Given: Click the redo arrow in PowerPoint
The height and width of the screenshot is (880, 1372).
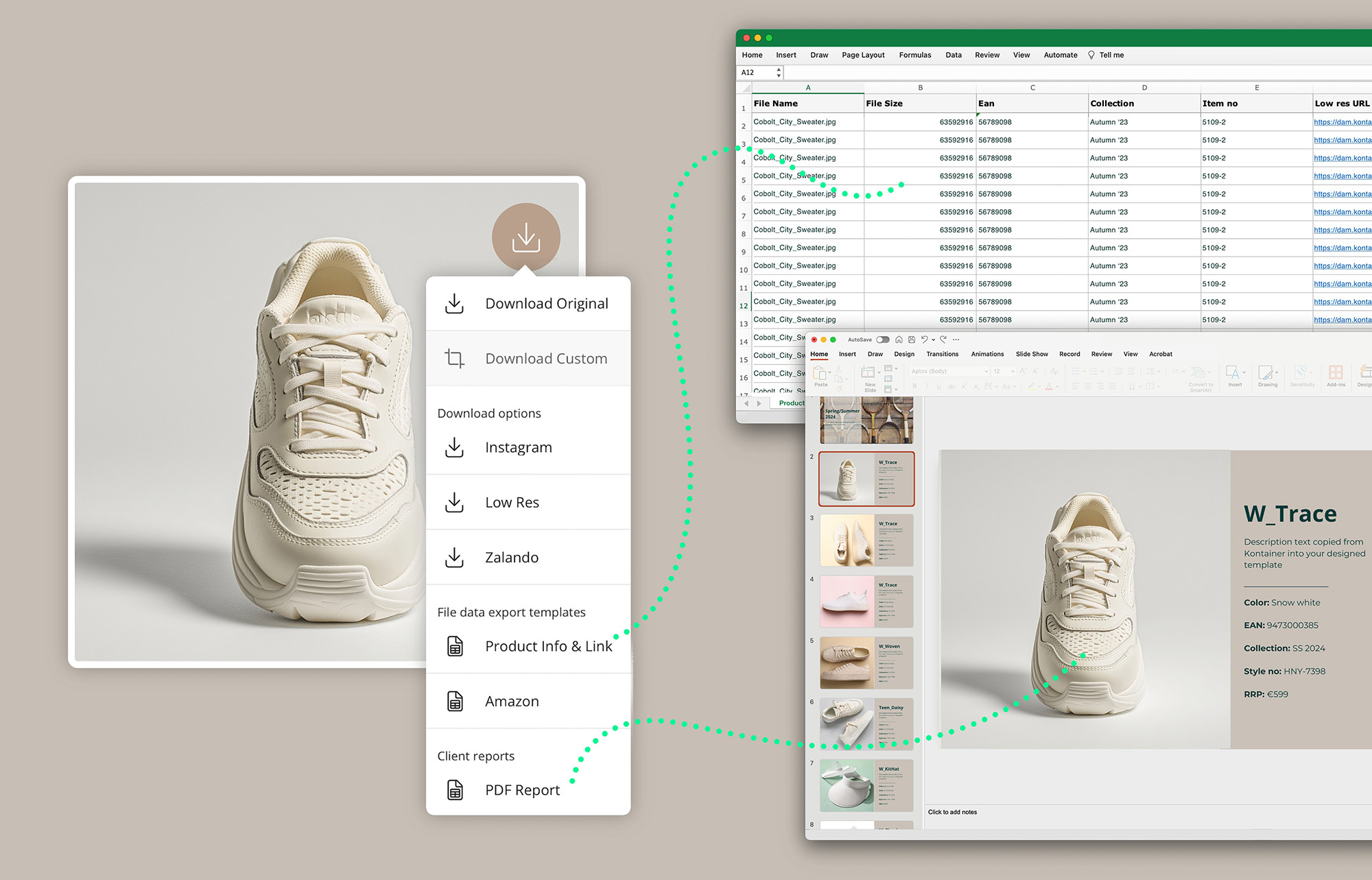Looking at the screenshot, I should click(943, 340).
